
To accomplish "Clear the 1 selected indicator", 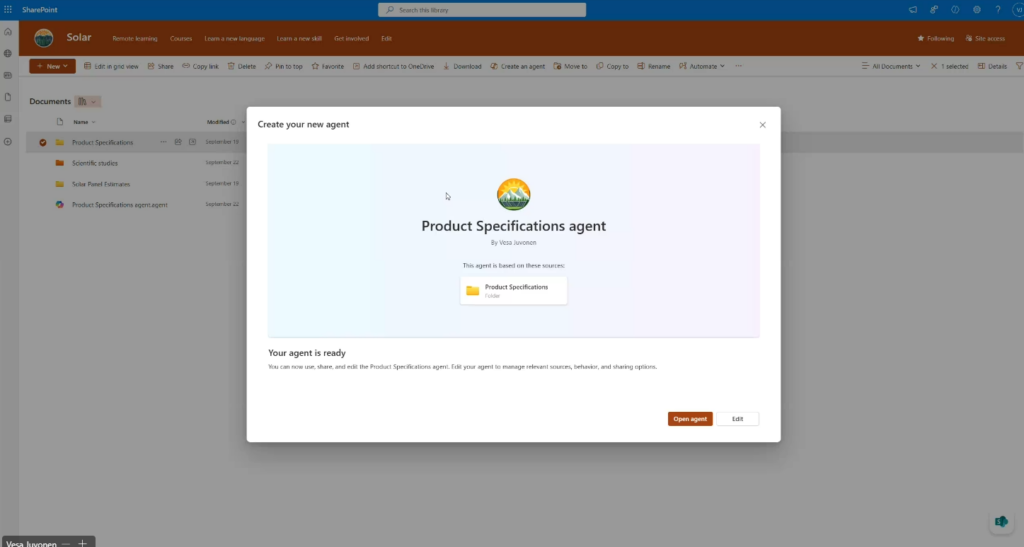I will (x=949, y=66).
